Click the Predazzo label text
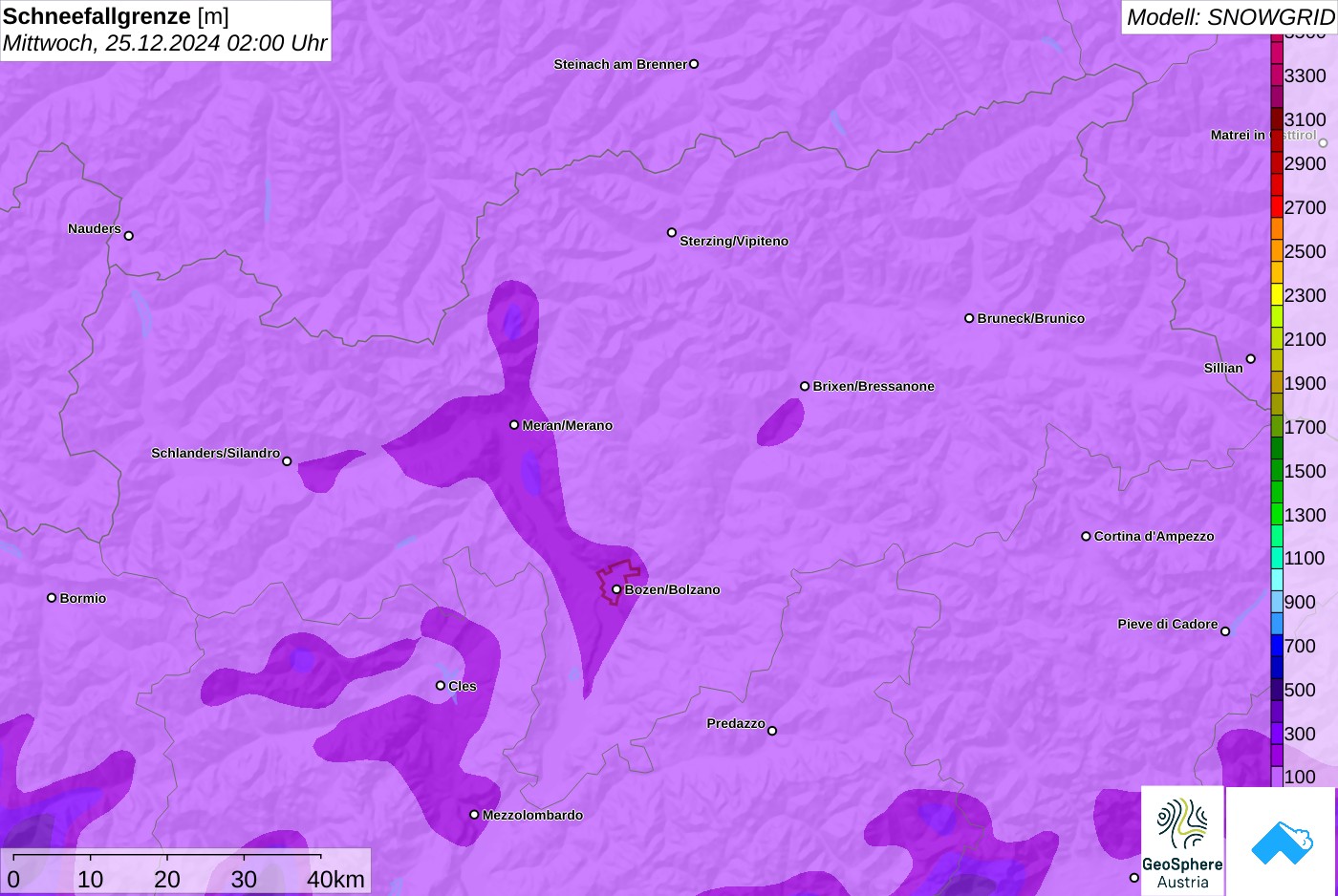The image size is (1338, 896). (x=736, y=723)
